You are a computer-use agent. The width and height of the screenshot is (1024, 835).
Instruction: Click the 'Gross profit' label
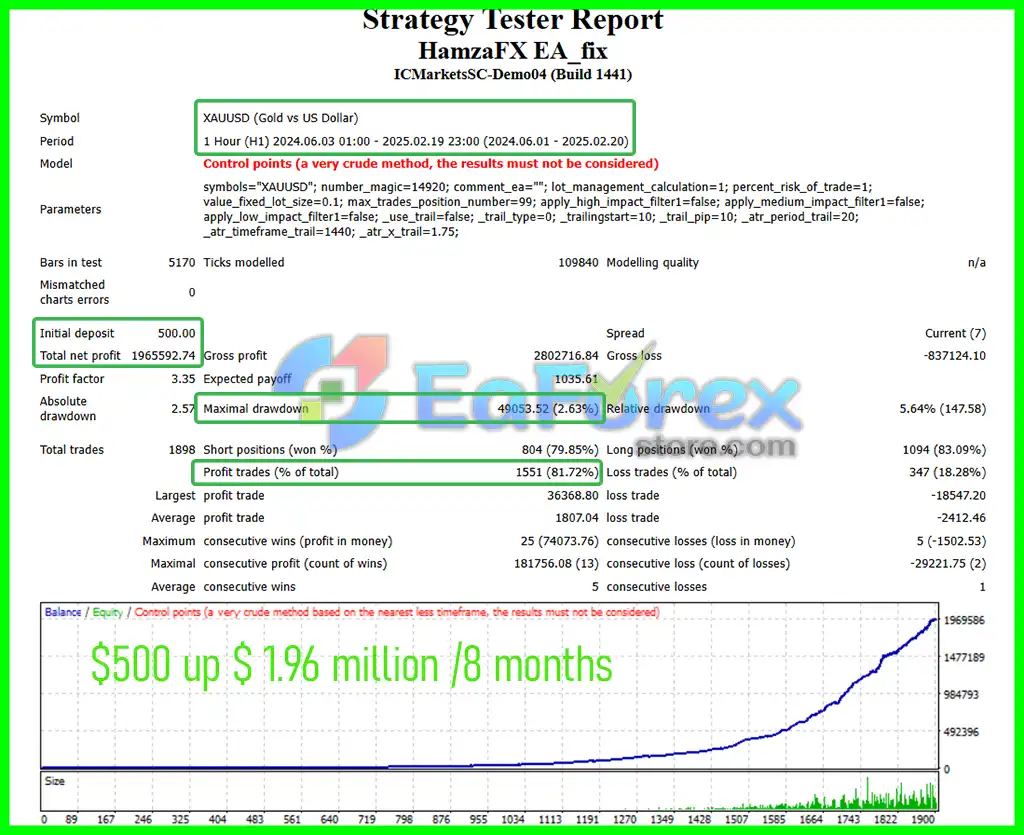(235, 356)
